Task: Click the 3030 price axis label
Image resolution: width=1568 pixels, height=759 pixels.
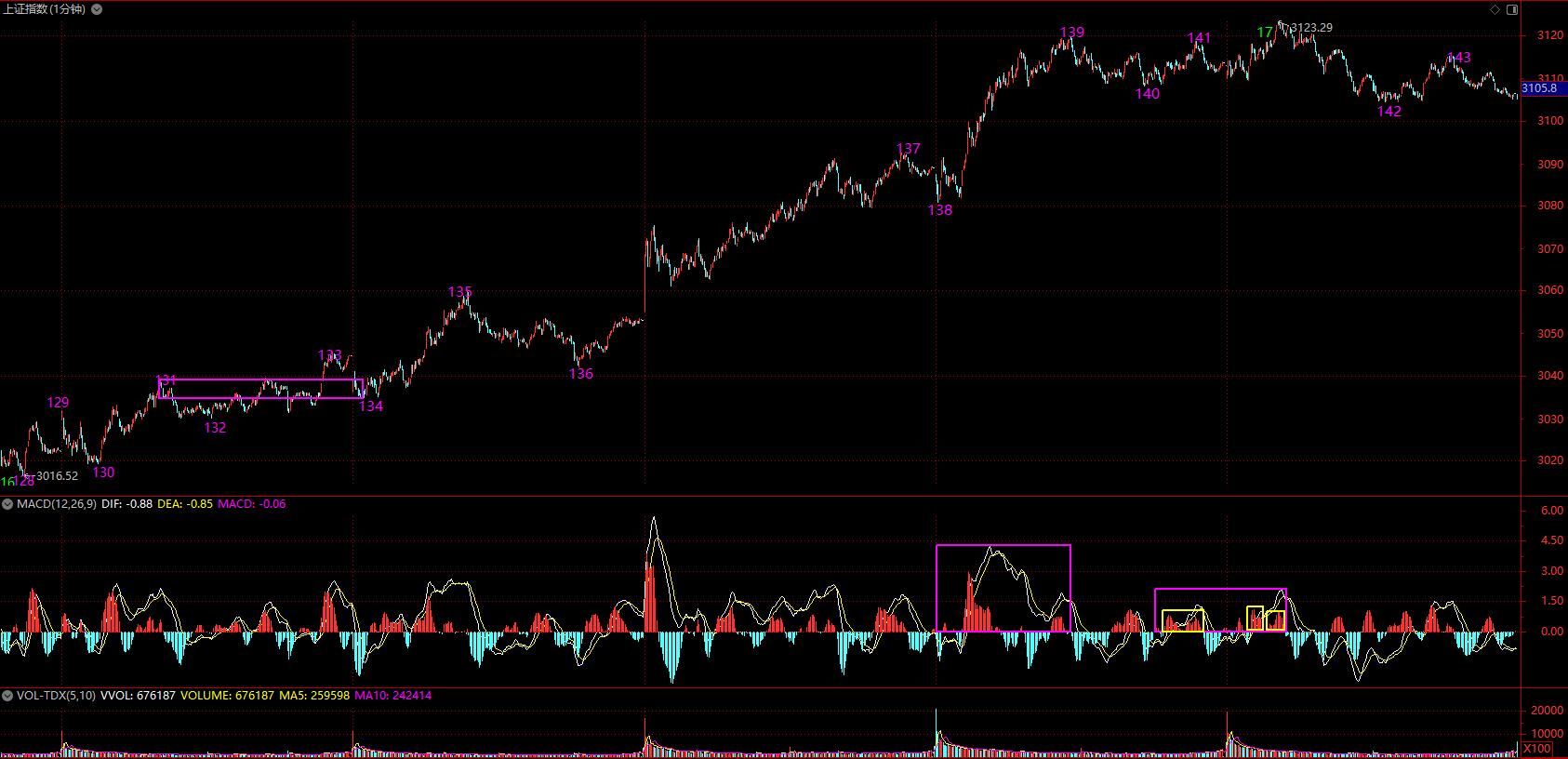Action: pos(1551,419)
